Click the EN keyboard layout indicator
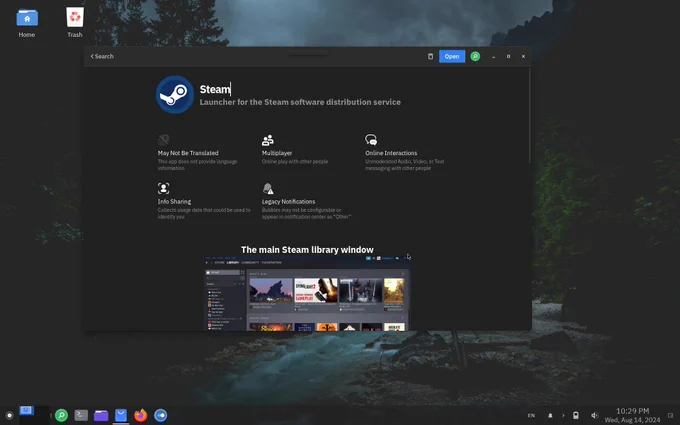Screen dimensions: 680x425 531,415
